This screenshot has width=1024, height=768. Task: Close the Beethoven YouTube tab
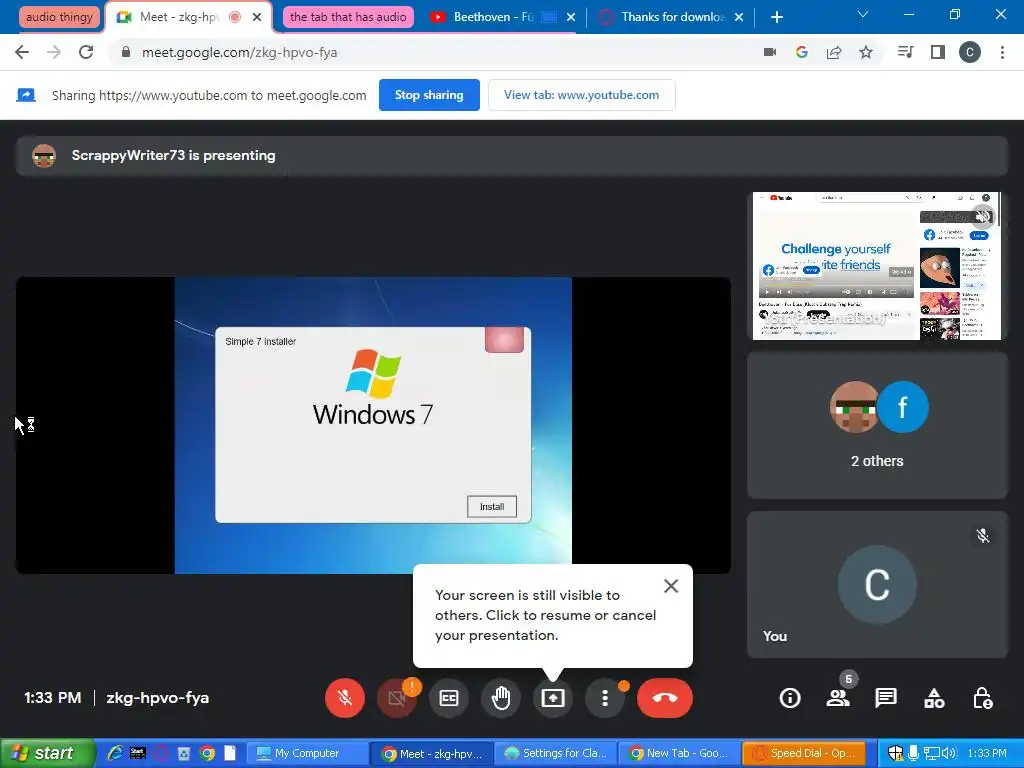571,17
